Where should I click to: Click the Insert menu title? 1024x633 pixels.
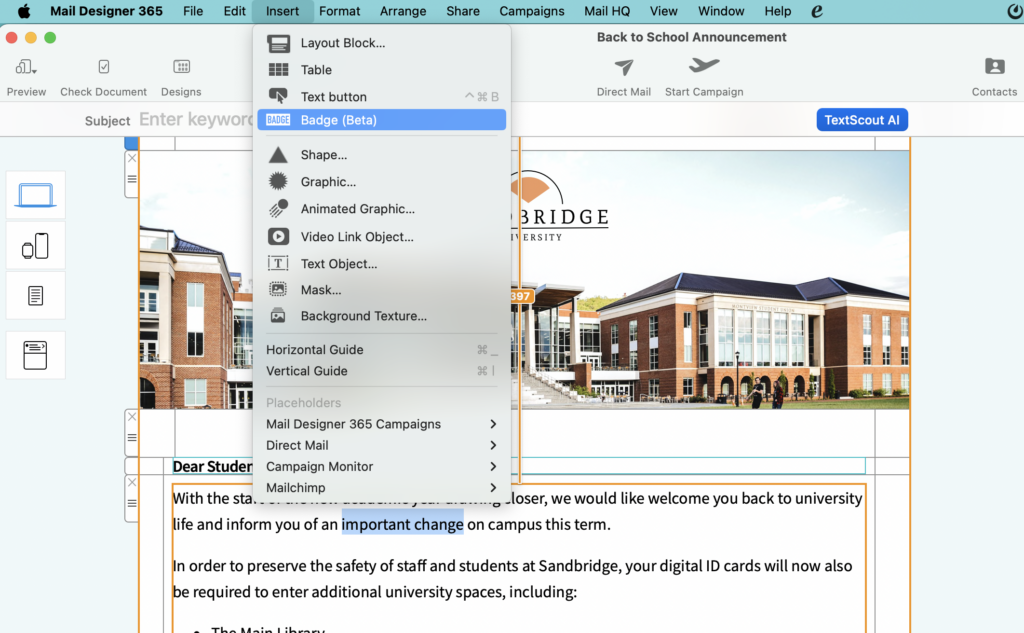(x=282, y=11)
